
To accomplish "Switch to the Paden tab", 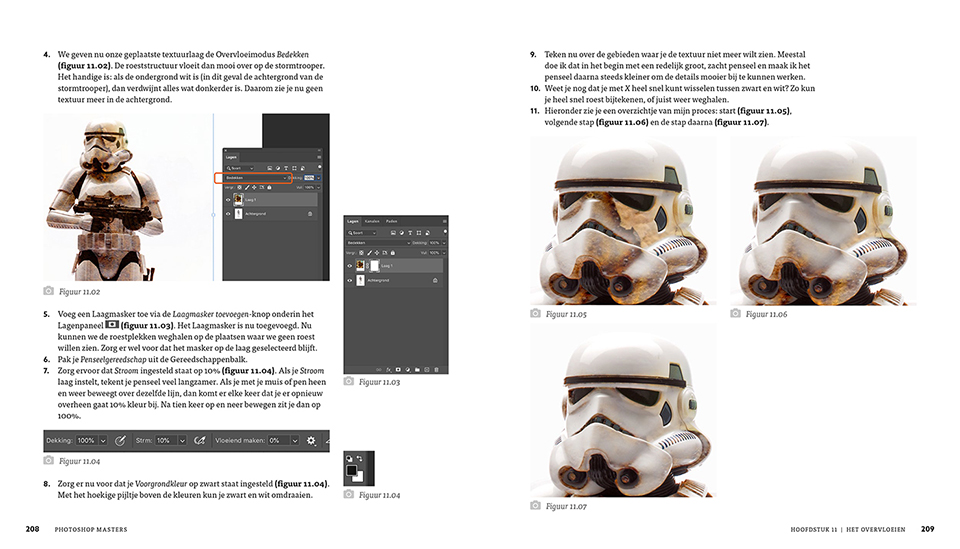I will 392,222.
